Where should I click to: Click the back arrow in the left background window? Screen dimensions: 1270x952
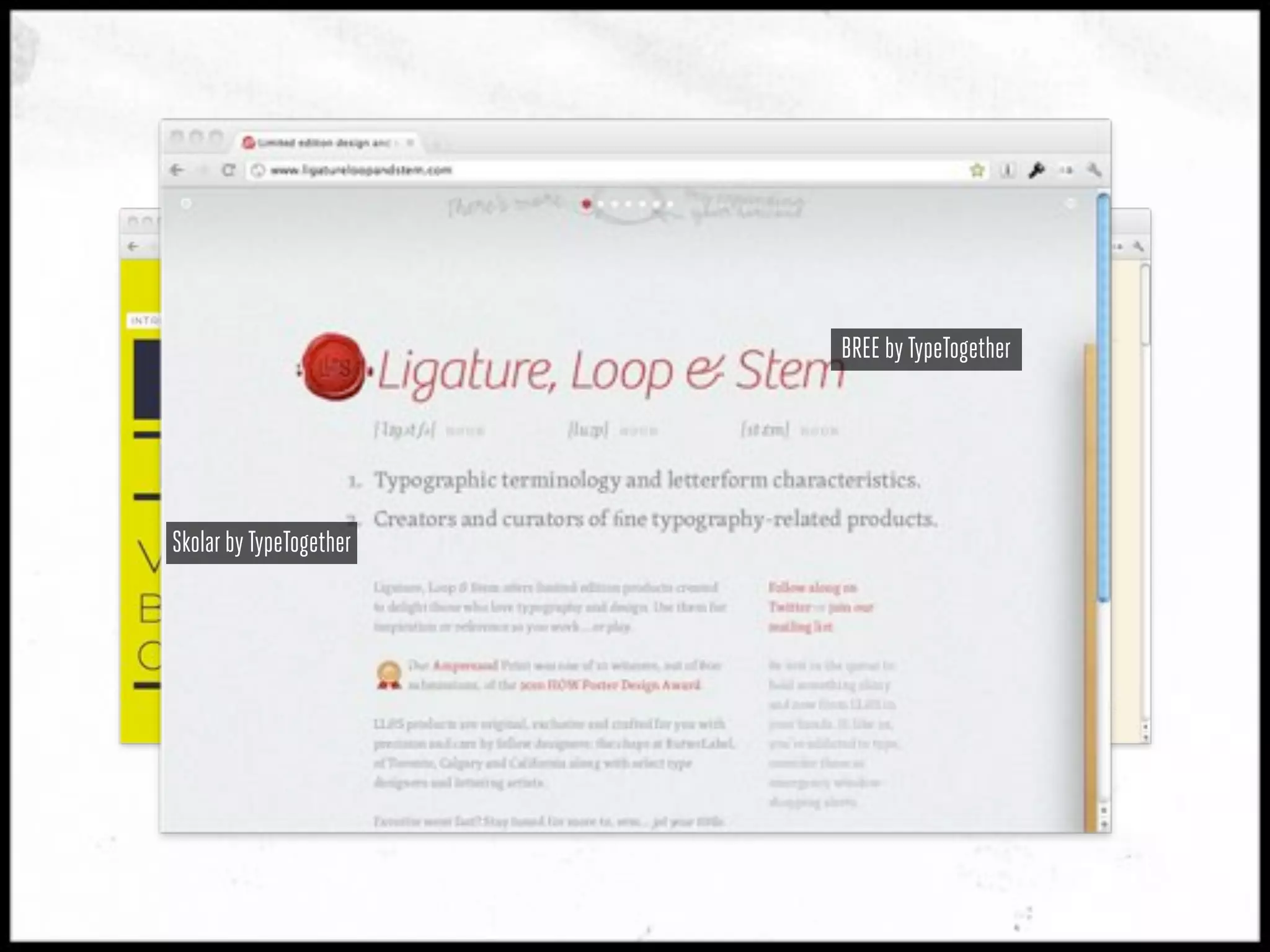[x=133, y=246]
